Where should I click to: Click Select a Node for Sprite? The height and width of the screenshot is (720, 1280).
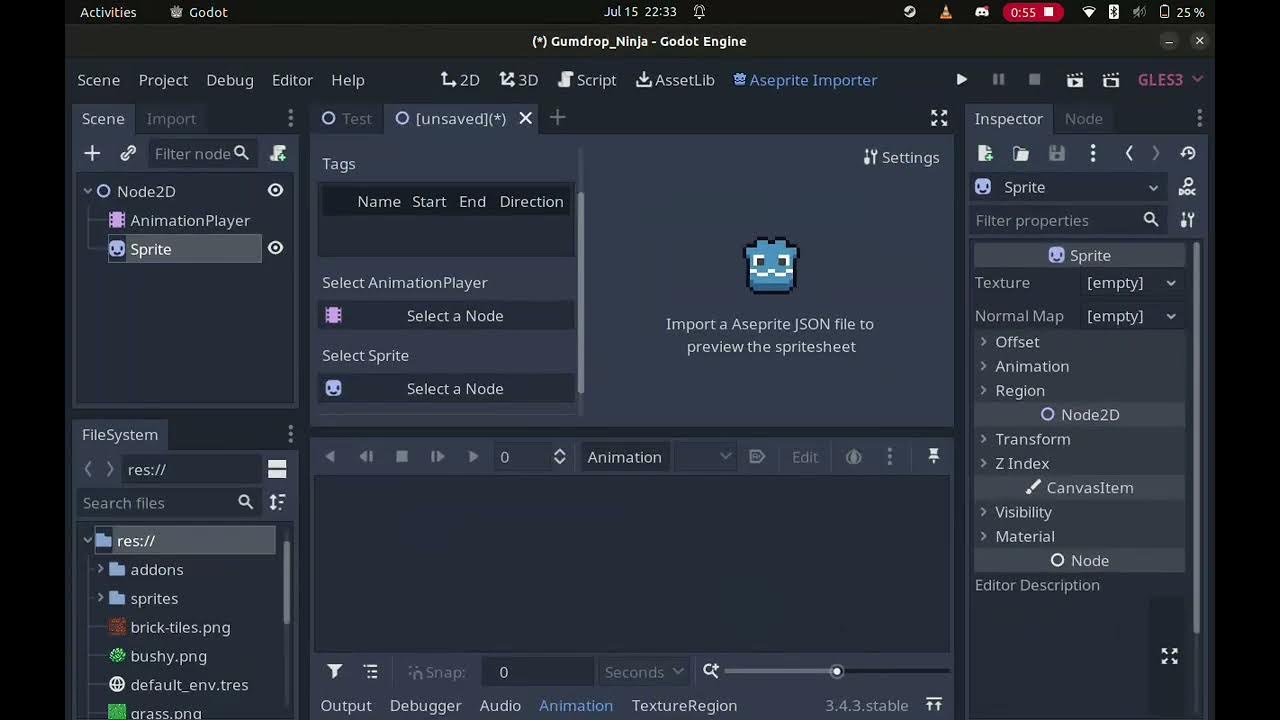click(x=446, y=389)
